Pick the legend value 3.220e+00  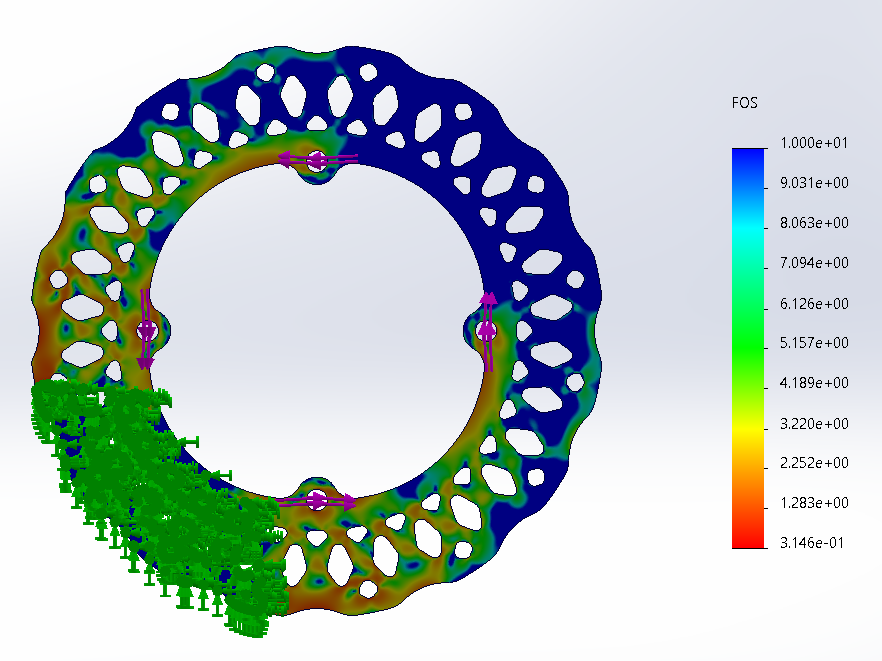click(x=814, y=424)
